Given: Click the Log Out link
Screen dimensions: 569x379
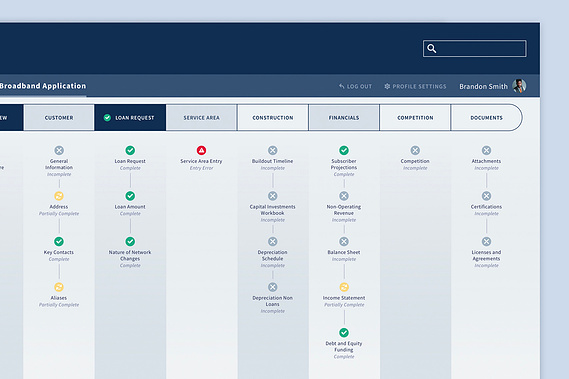Looking at the screenshot, I should 356,86.
